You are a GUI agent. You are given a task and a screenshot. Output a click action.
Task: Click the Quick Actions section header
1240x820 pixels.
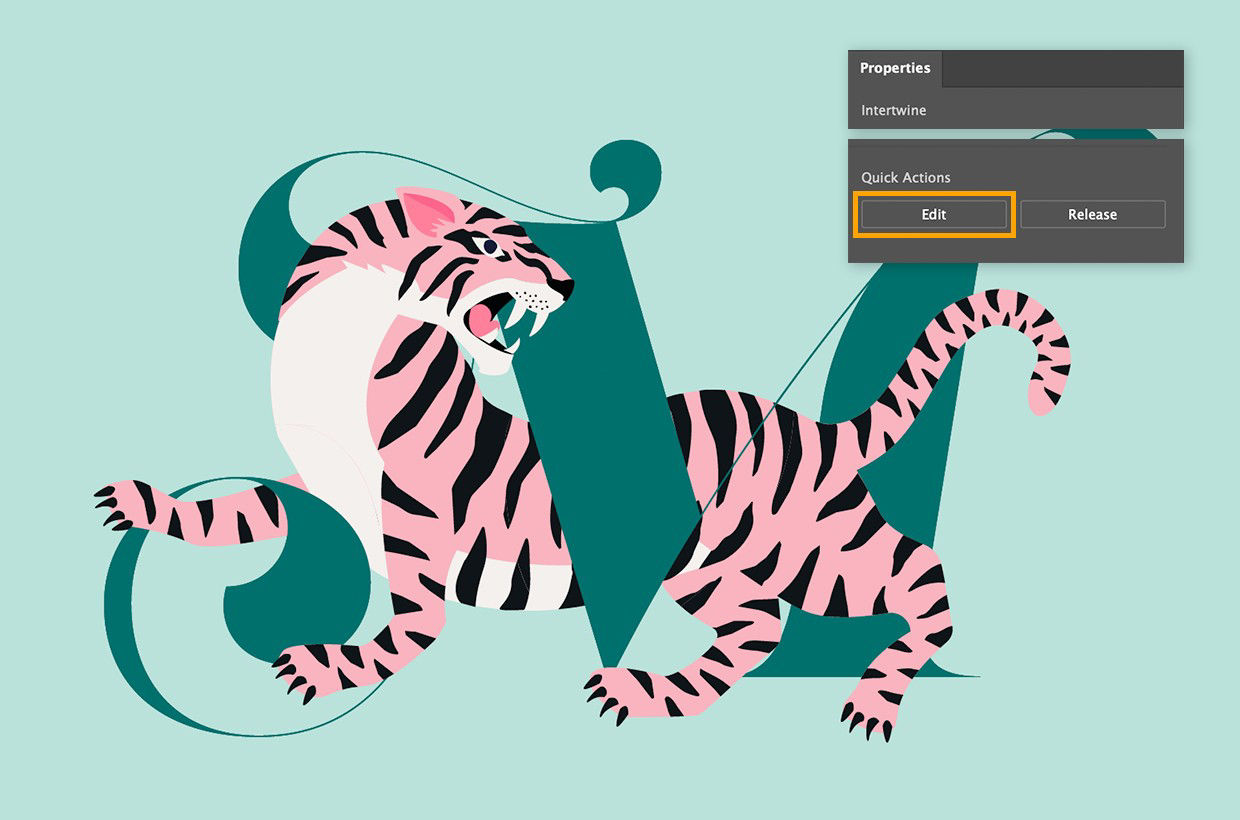tap(905, 177)
